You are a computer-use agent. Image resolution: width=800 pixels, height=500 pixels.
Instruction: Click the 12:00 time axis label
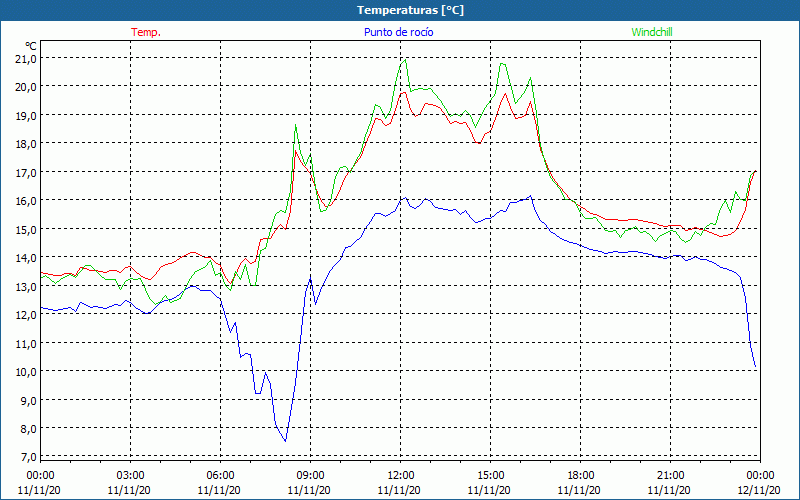(401, 476)
